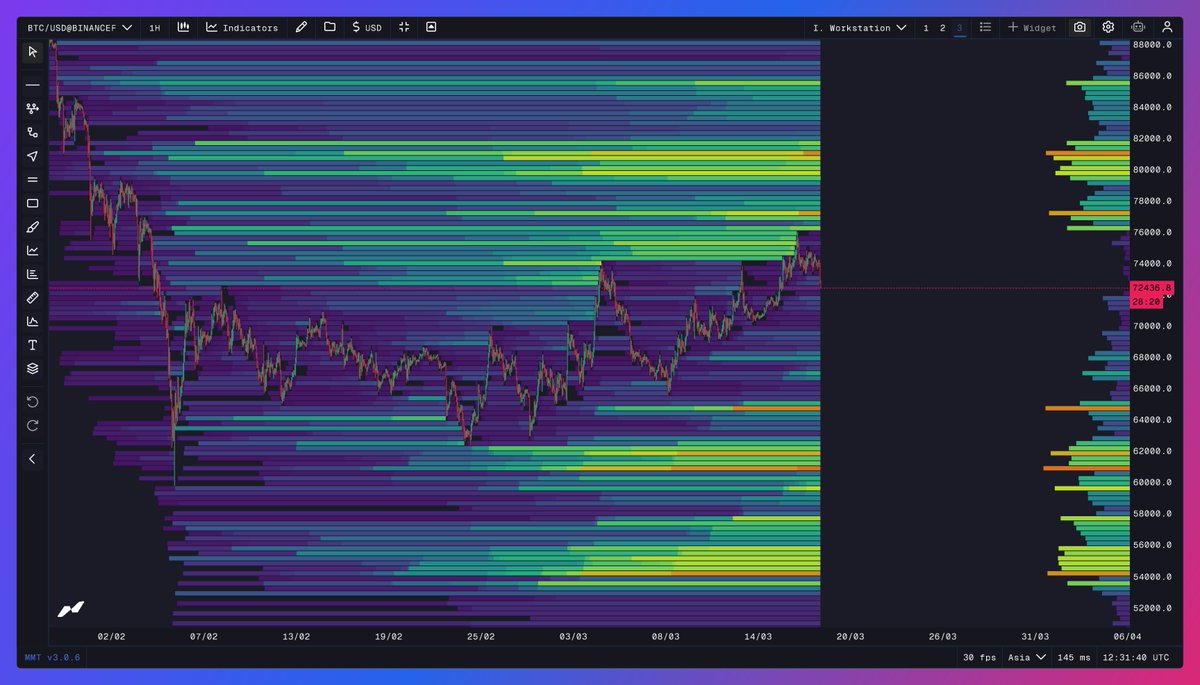Open the drawing layers panel
The height and width of the screenshot is (685, 1200).
point(32,368)
